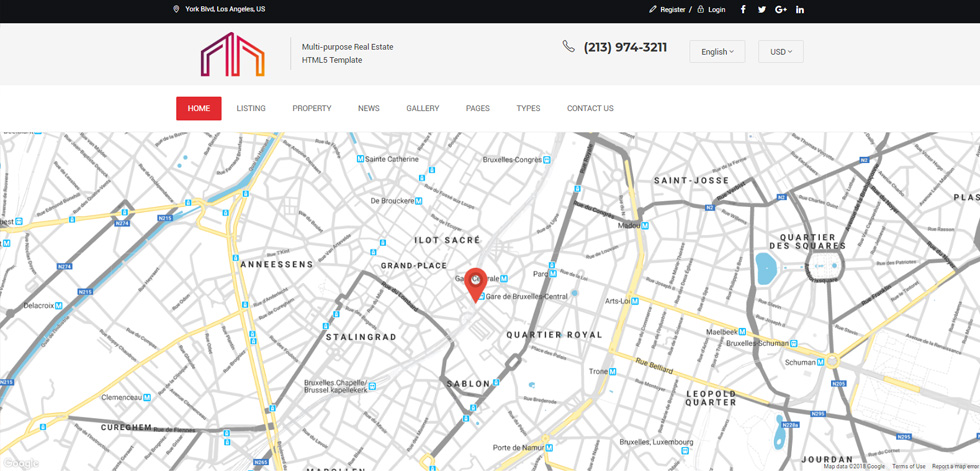Screen dimensions: 980x471
Task: Click the ILOT SACRÉ map label
Action: (x=448, y=240)
